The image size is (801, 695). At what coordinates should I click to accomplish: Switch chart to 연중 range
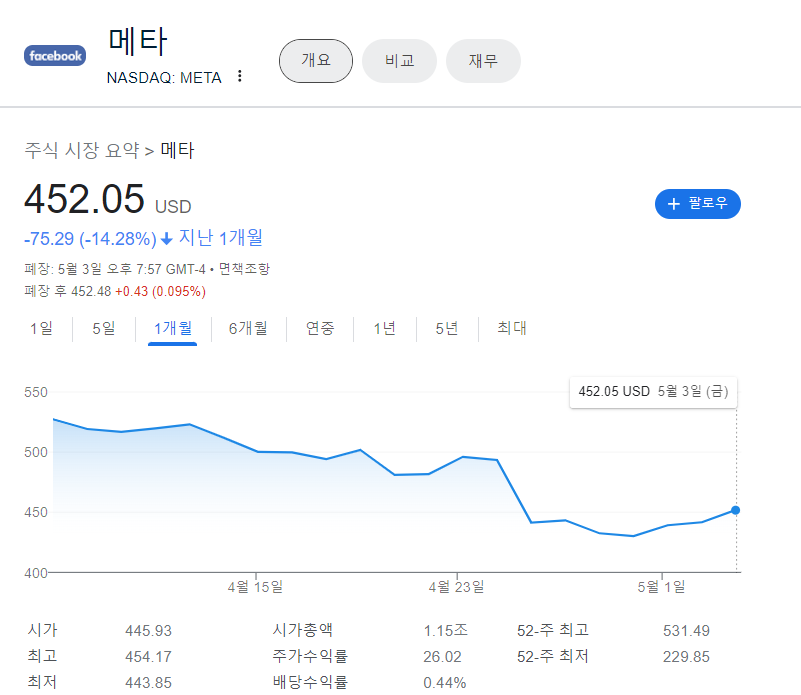coord(320,328)
